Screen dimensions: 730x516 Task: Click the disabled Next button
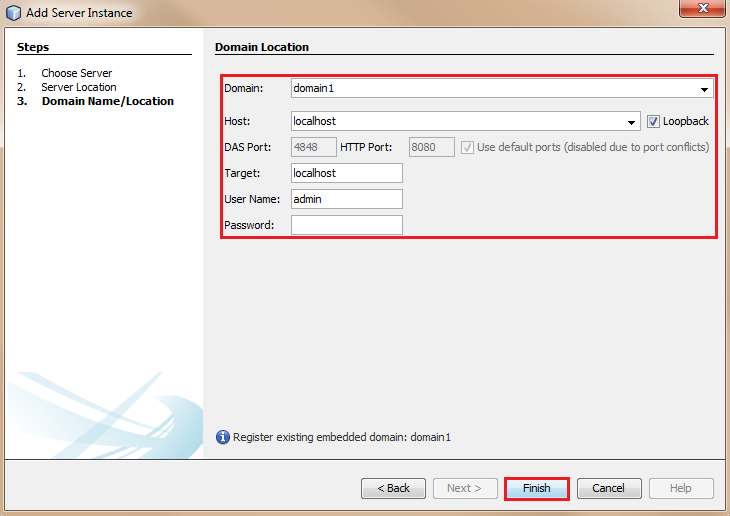tap(465, 488)
